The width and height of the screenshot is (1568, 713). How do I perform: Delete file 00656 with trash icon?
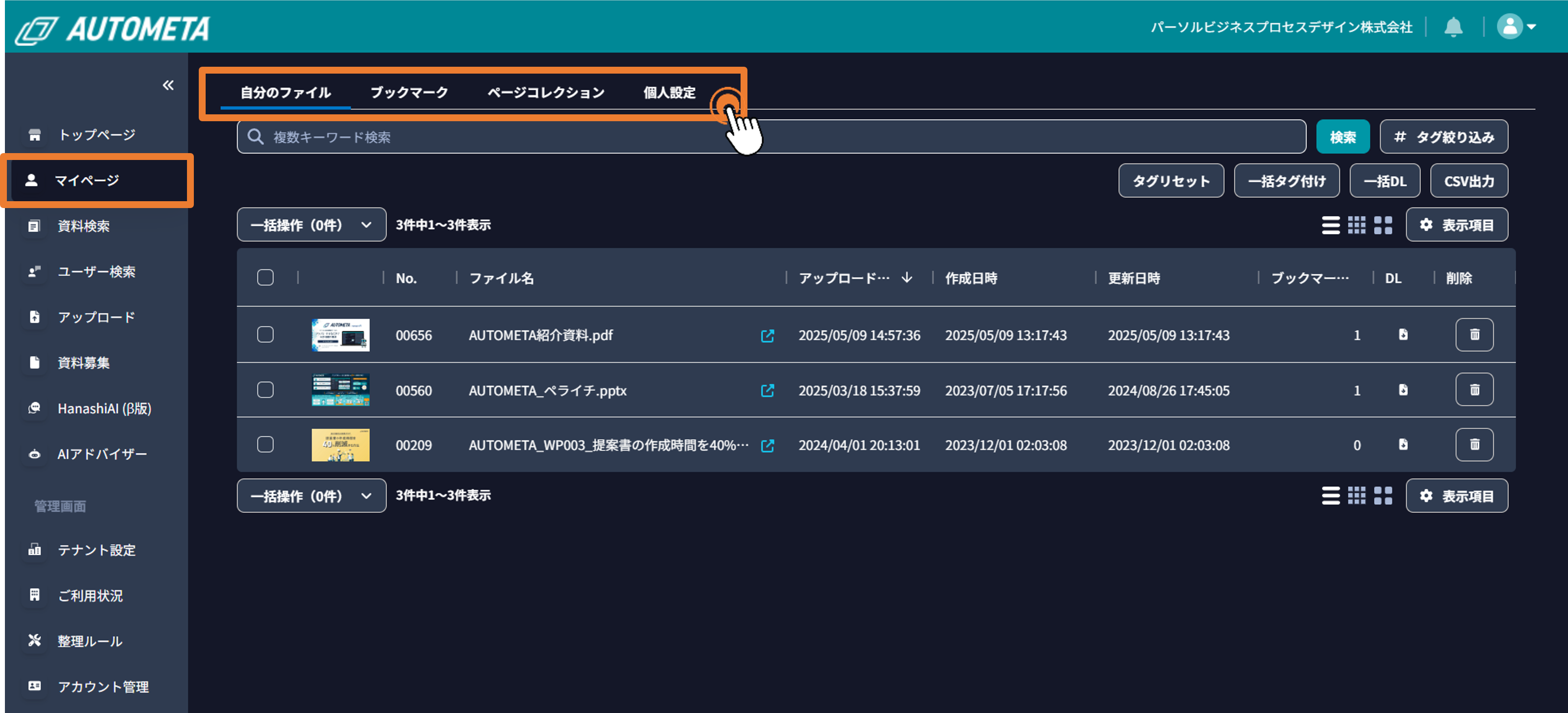click(1474, 335)
